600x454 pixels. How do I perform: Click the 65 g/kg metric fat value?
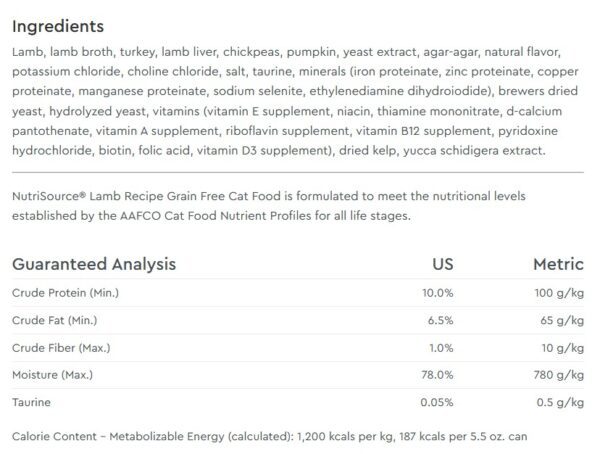(562, 321)
